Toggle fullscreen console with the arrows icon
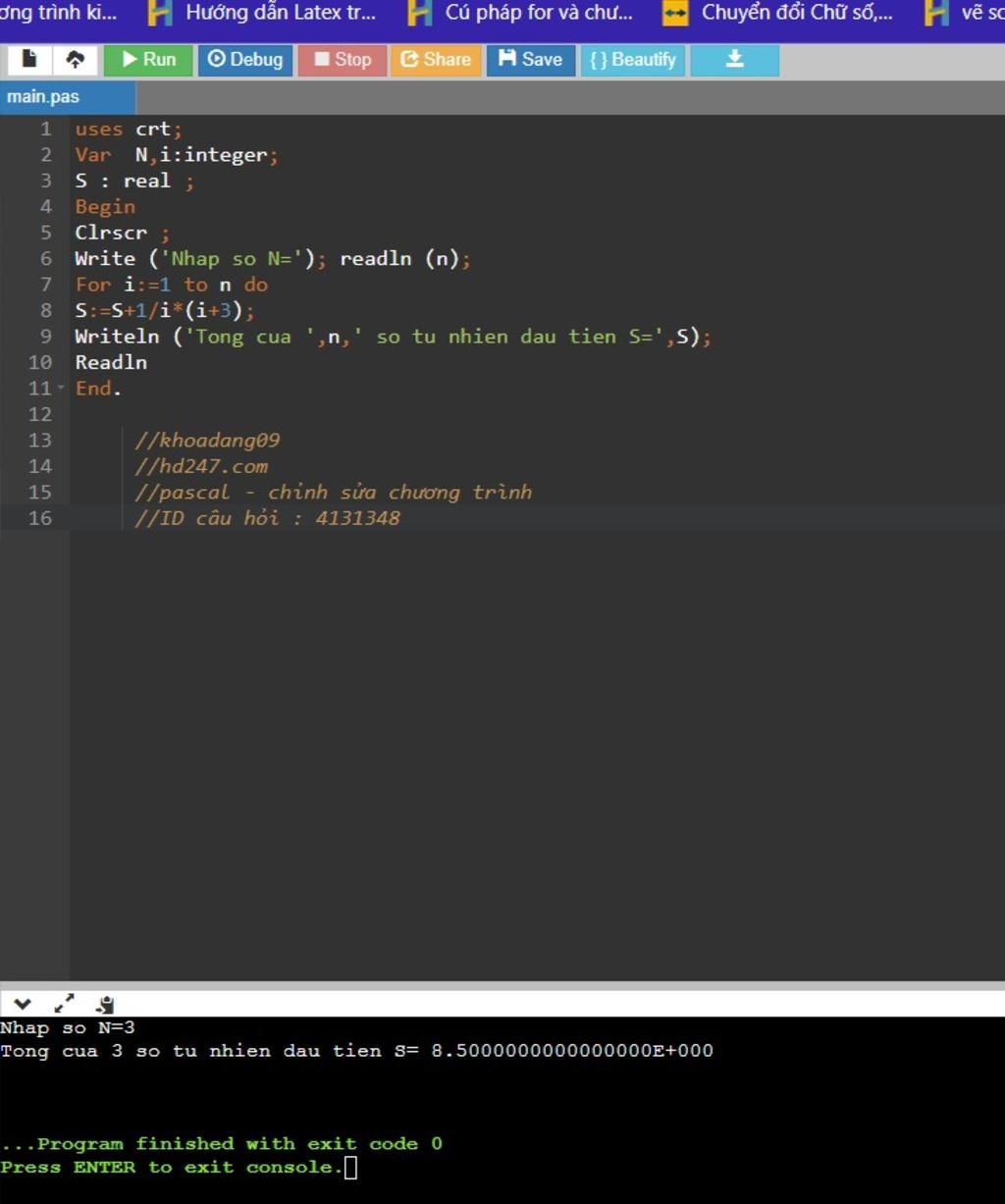Image resolution: width=1005 pixels, height=1204 pixels. pyautogui.click(x=64, y=1004)
